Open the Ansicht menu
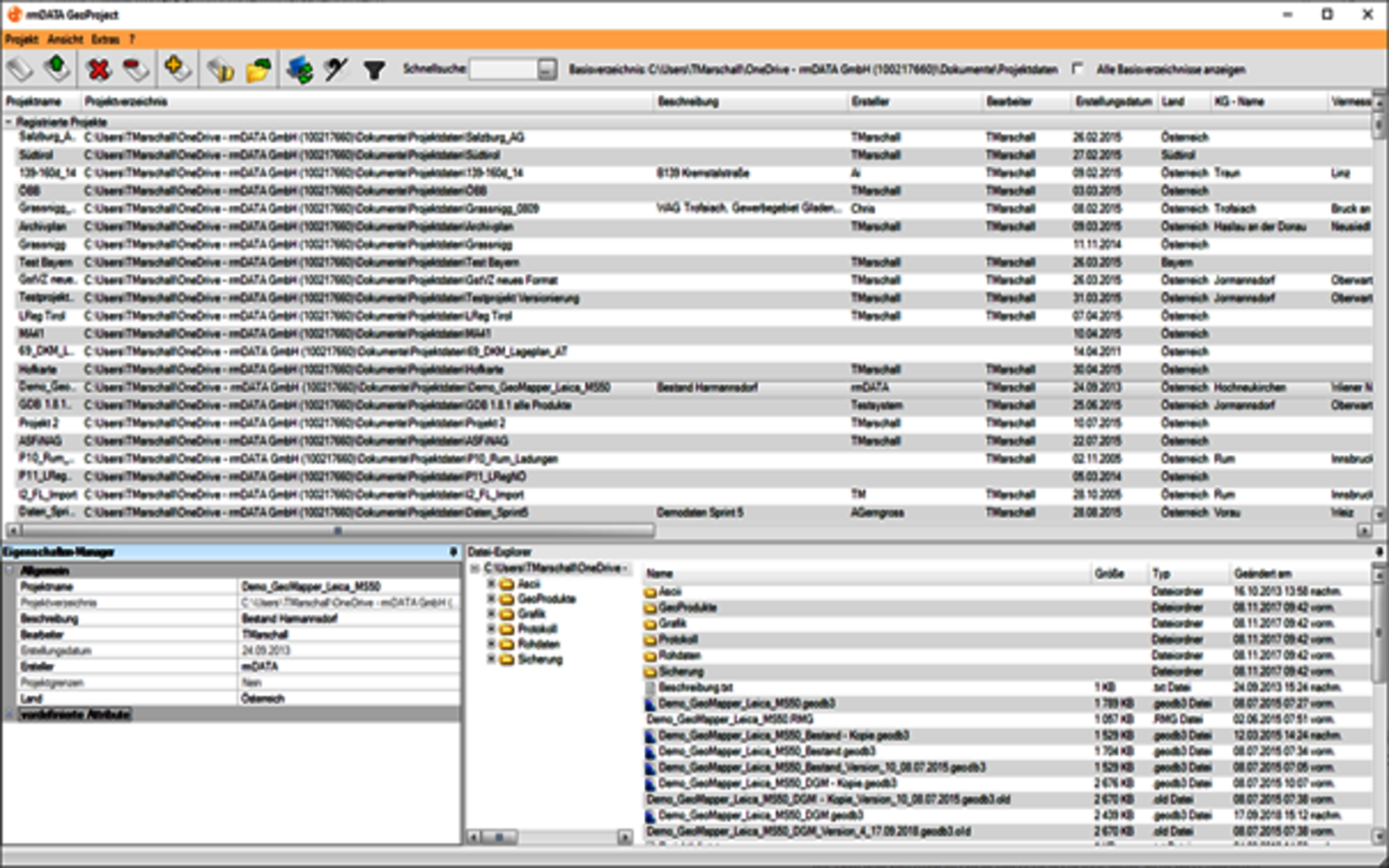Screen dimensions: 1389x868 coord(65,39)
